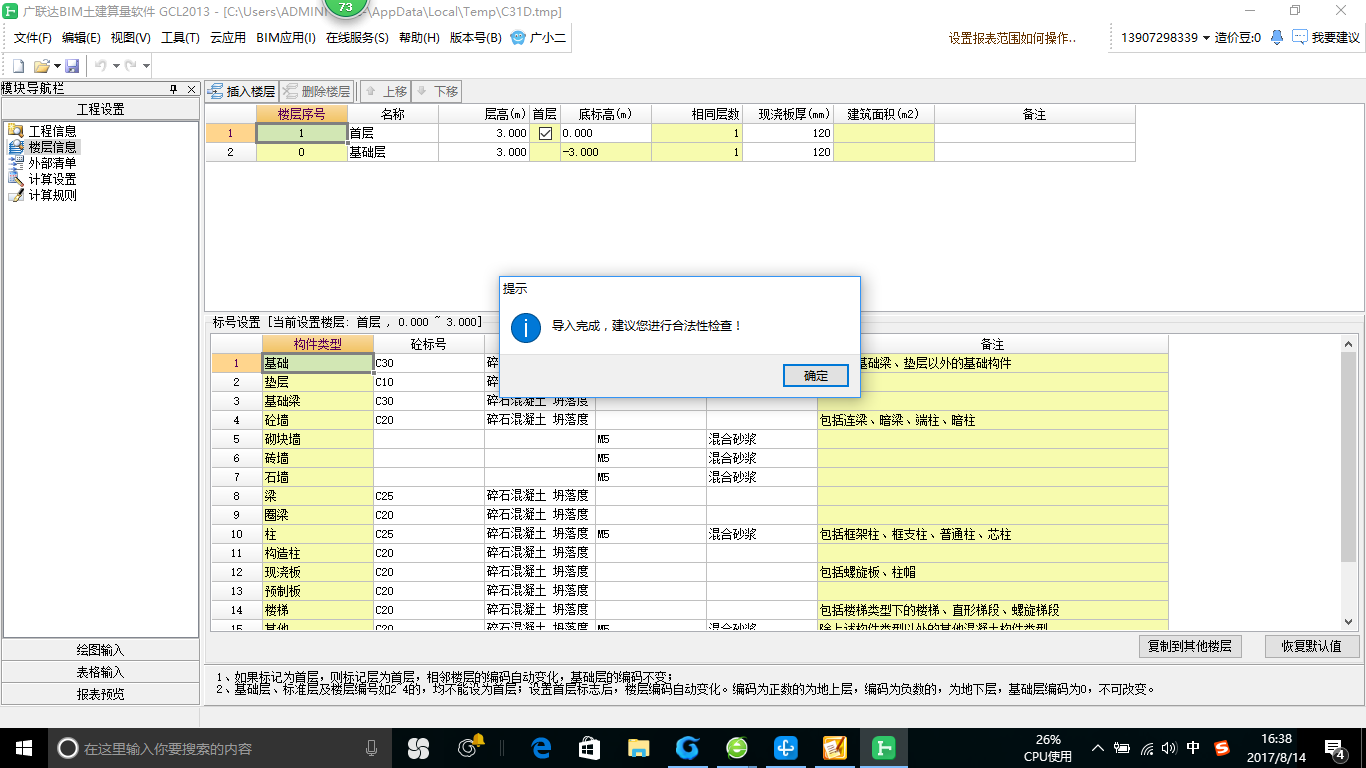Select 楼层序号 cell with value 1
The height and width of the screenshot is (768, 1366).
pyautogui.click(x=301, y=133)
